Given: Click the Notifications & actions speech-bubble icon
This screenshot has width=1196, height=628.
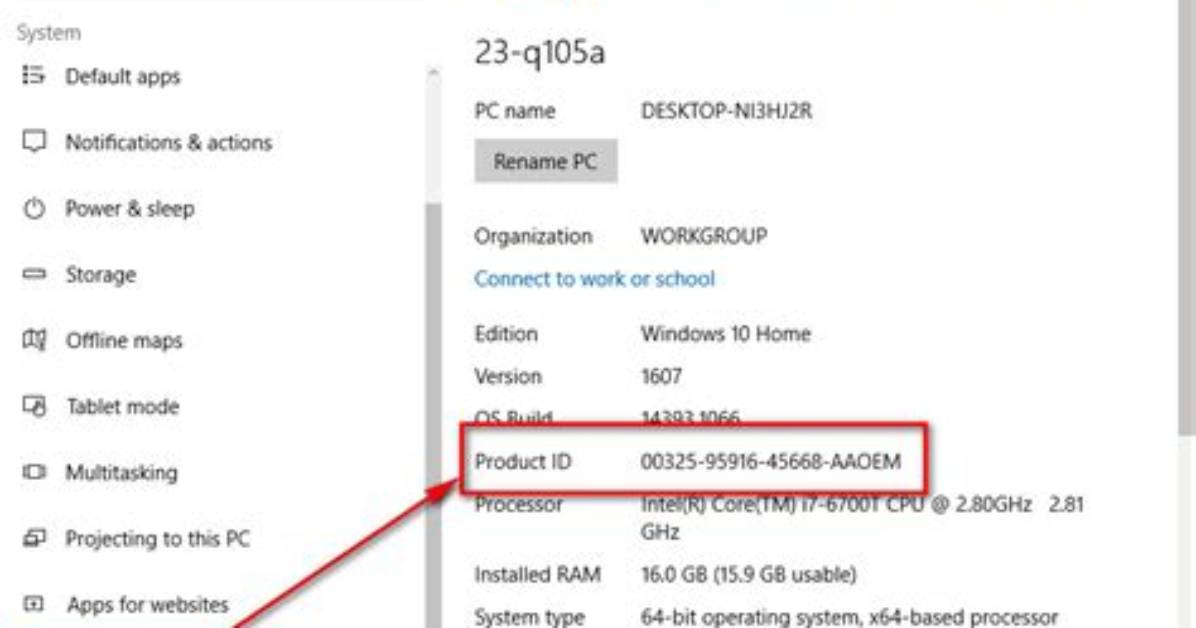Looking at the screenshot, I should tap(34, 142).
